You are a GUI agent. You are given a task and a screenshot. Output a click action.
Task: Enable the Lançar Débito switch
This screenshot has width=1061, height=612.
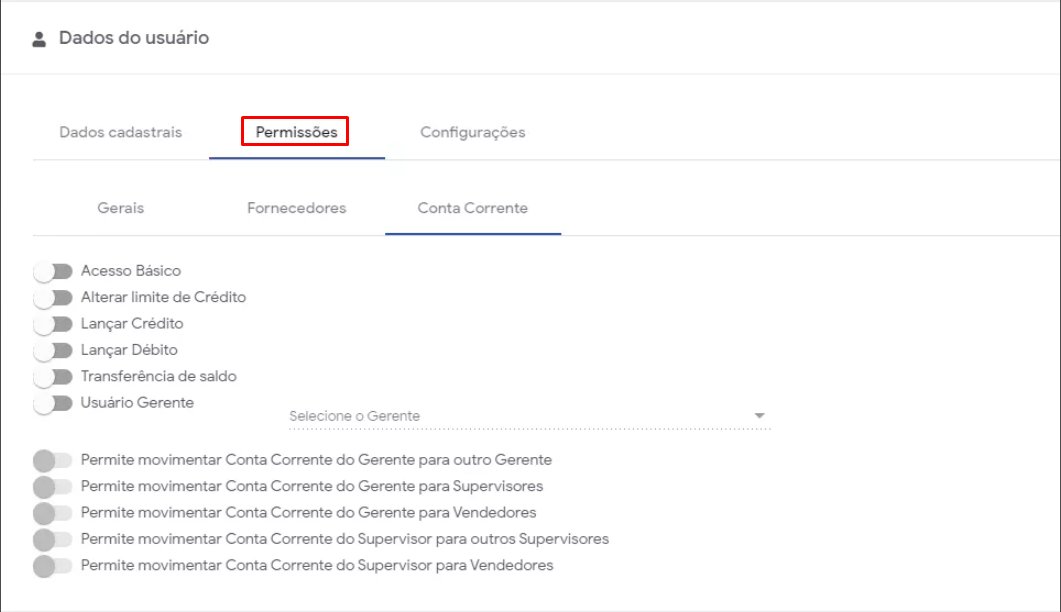click(53, 351)
